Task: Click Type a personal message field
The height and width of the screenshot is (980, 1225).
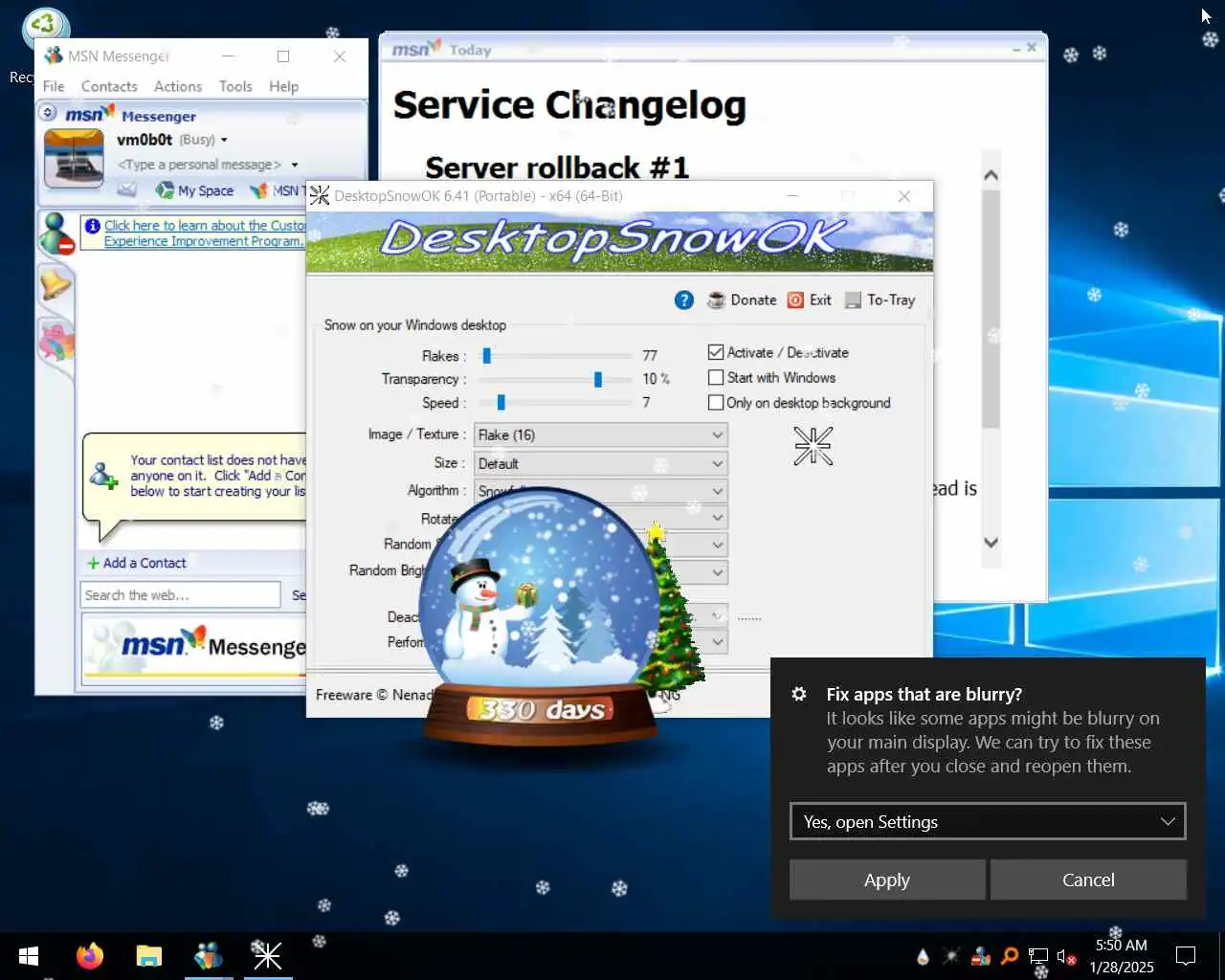Action: [199, 165]
